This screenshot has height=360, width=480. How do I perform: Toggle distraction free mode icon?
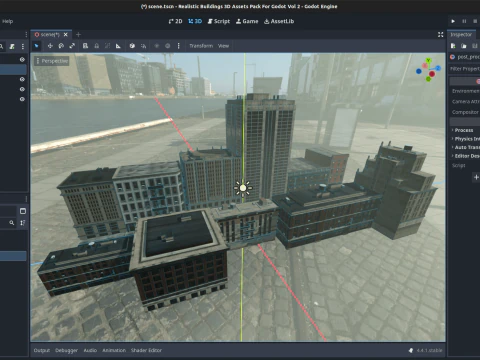point(440,35)
